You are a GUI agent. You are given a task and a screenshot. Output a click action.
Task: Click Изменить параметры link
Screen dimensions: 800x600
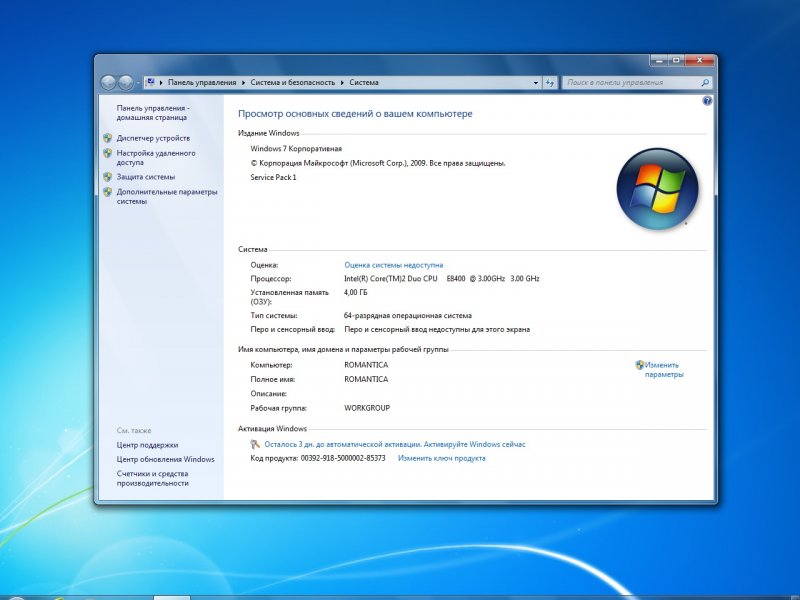pyautogui.click(x=664, y=369)
